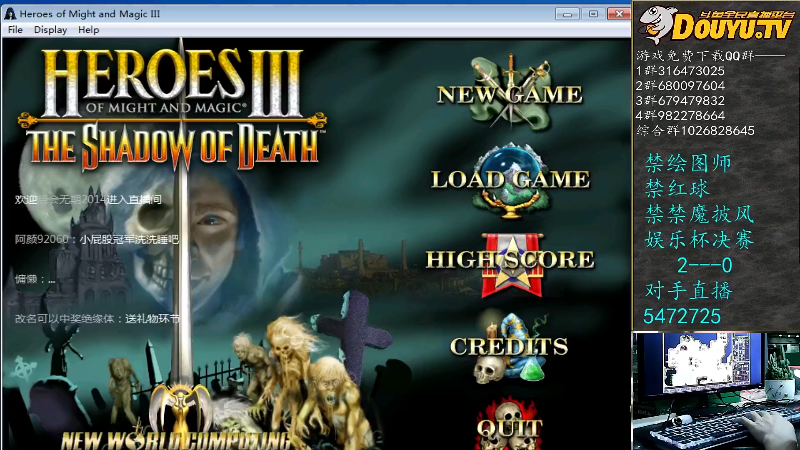Maximize the Heroes of Might and Magic window

click(593, 14)
